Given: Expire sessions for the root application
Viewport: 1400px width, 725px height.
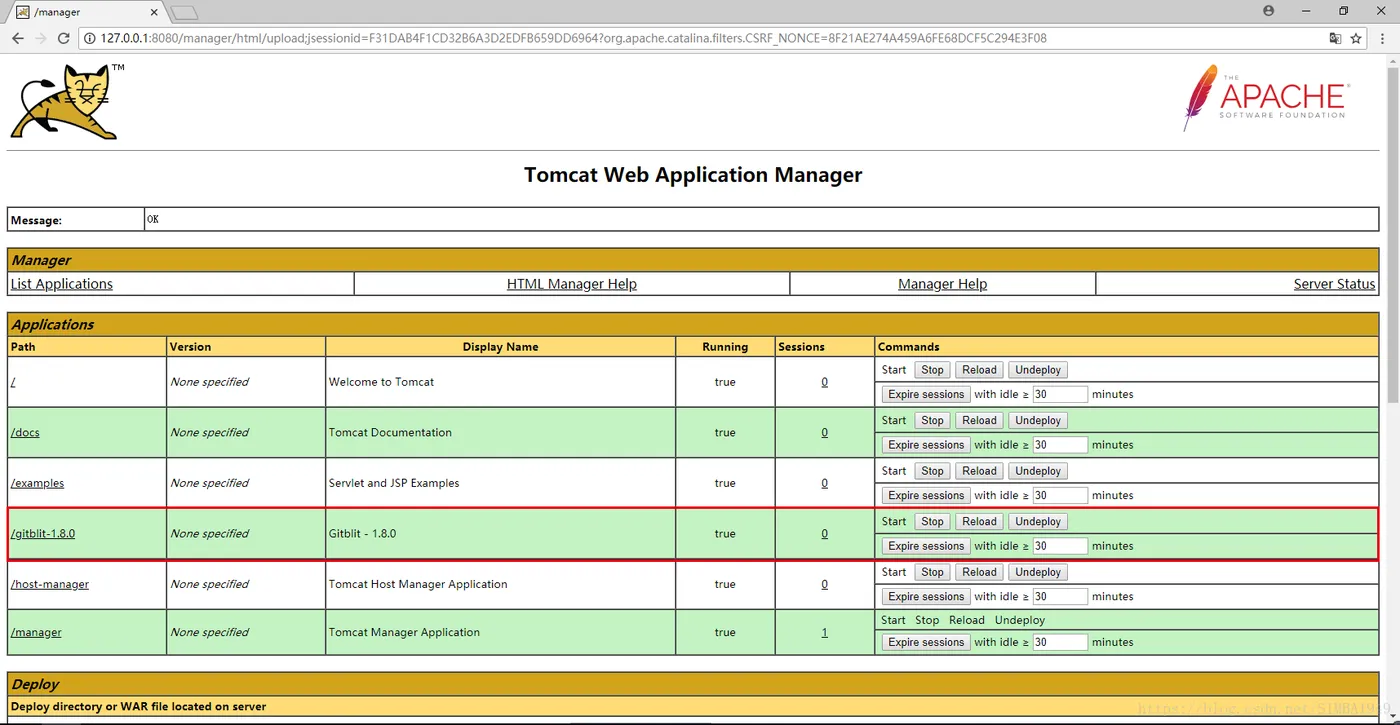Looking at the screenshot, I should click(x=926, y=394).
